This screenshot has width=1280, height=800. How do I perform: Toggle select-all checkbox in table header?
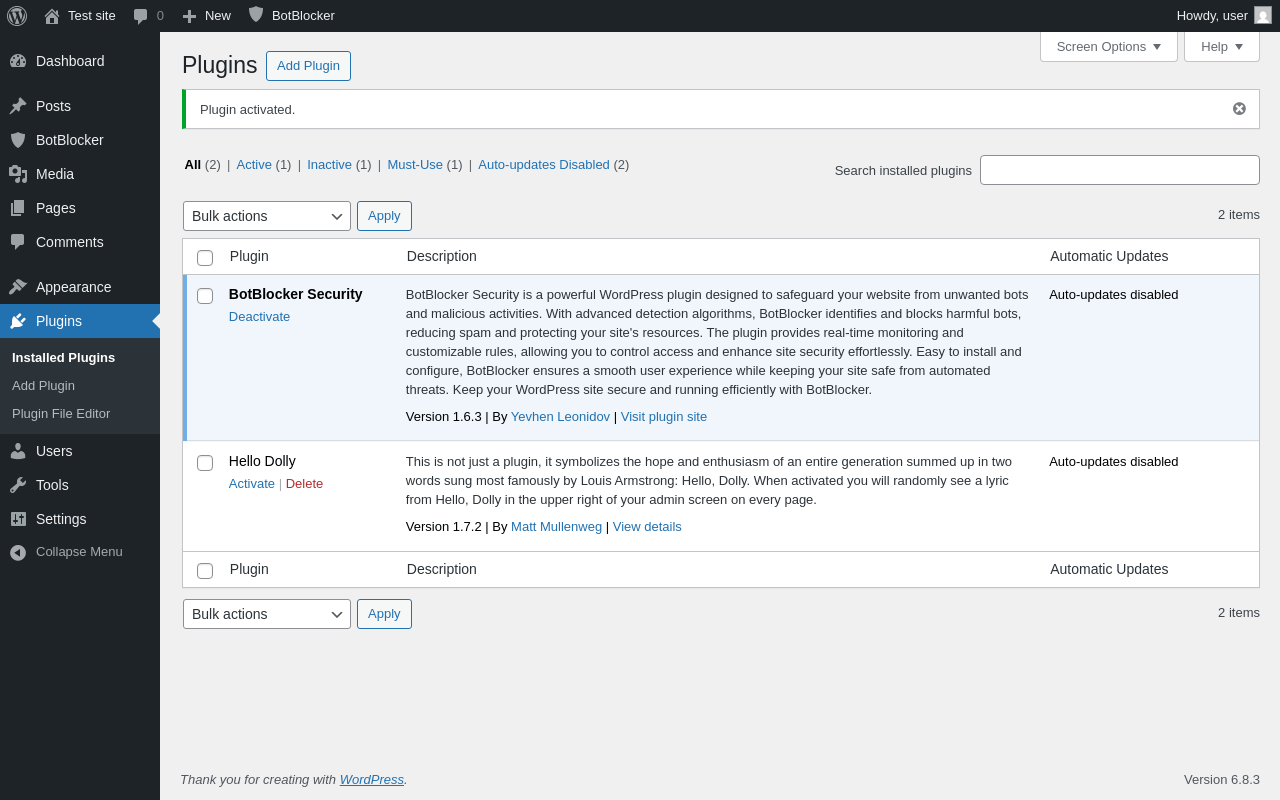pyautogui.click(x=205, y=258)
